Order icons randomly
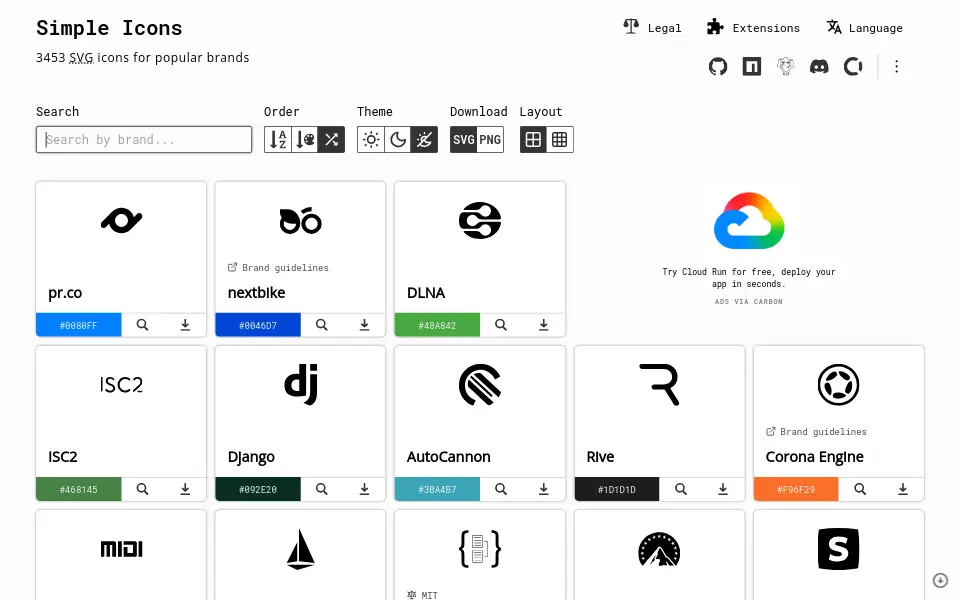960x600 pixels. click(332, 140)
